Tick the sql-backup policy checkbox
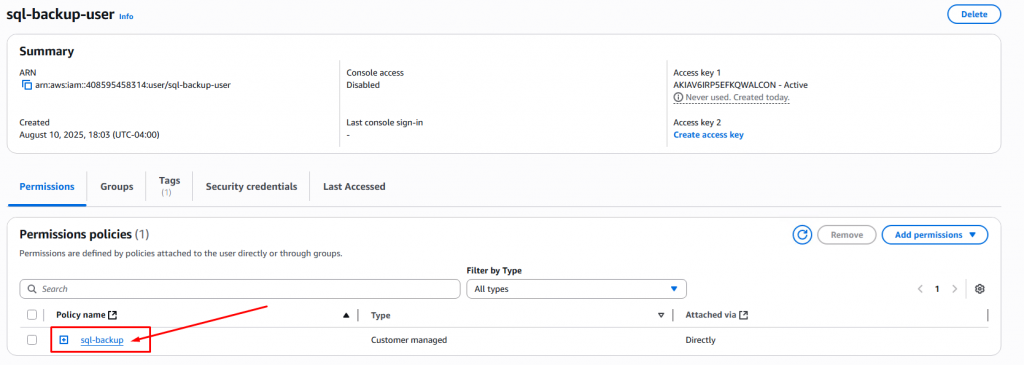 [32, 340]
